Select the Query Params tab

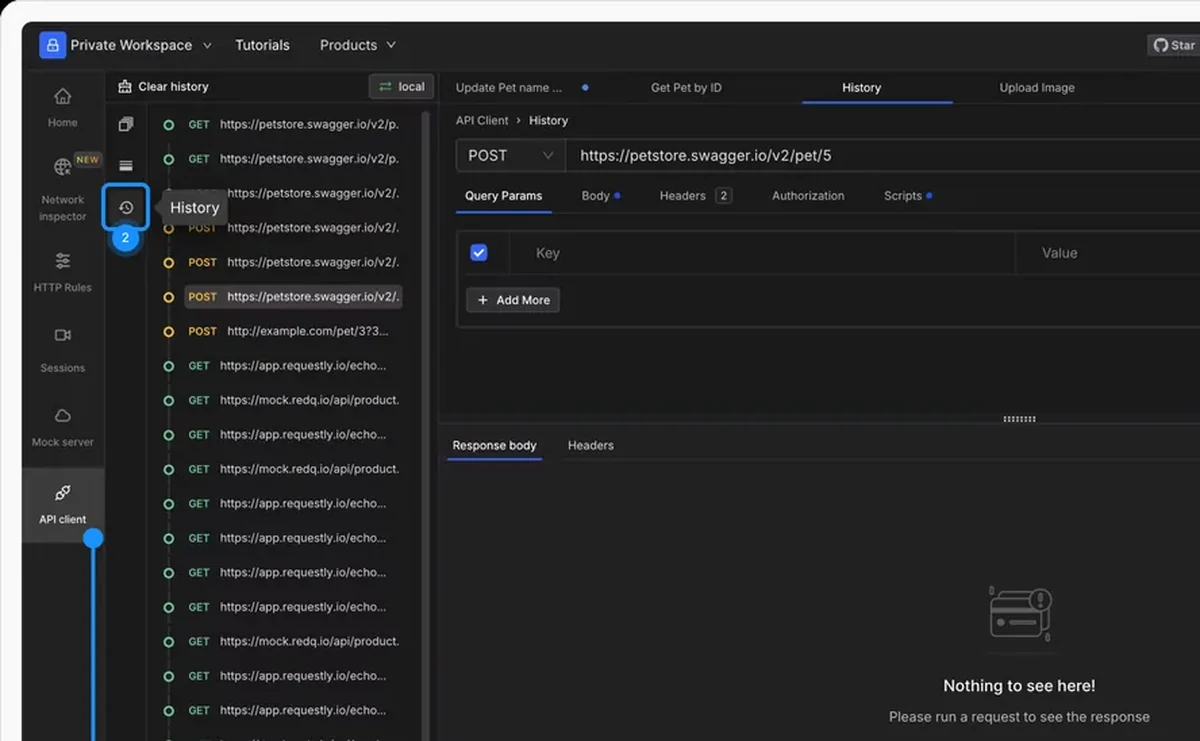503,196
